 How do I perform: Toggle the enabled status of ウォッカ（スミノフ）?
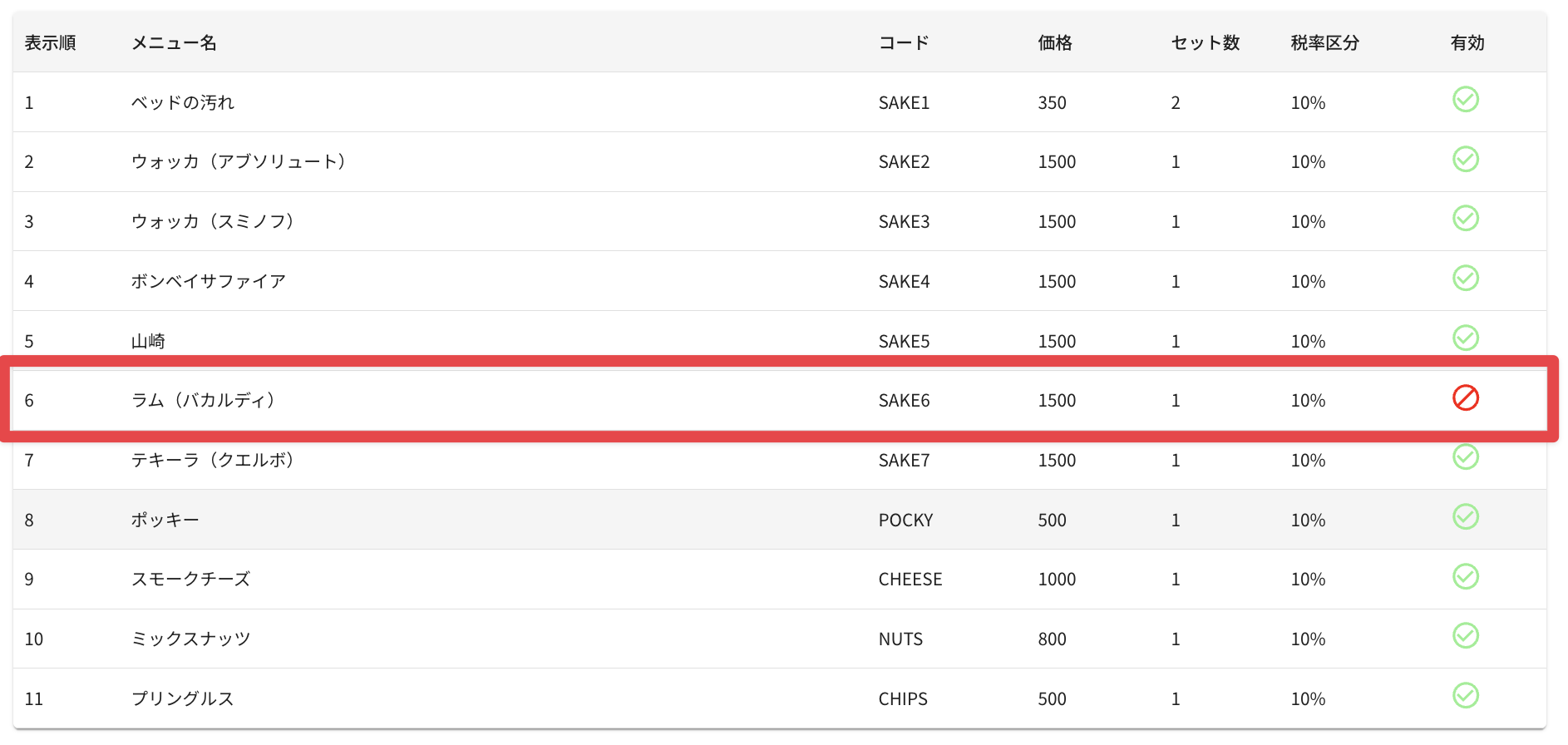[x=1465, y=218]
